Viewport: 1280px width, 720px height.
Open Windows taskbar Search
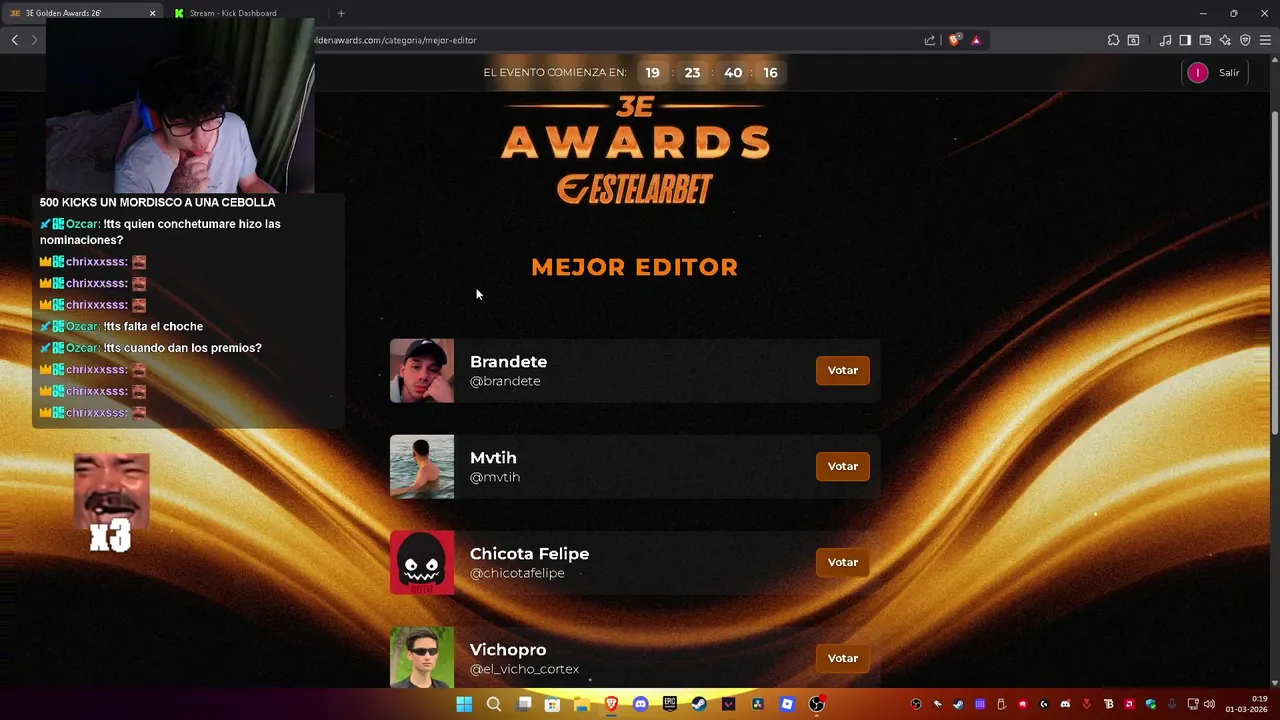(493, 704)
